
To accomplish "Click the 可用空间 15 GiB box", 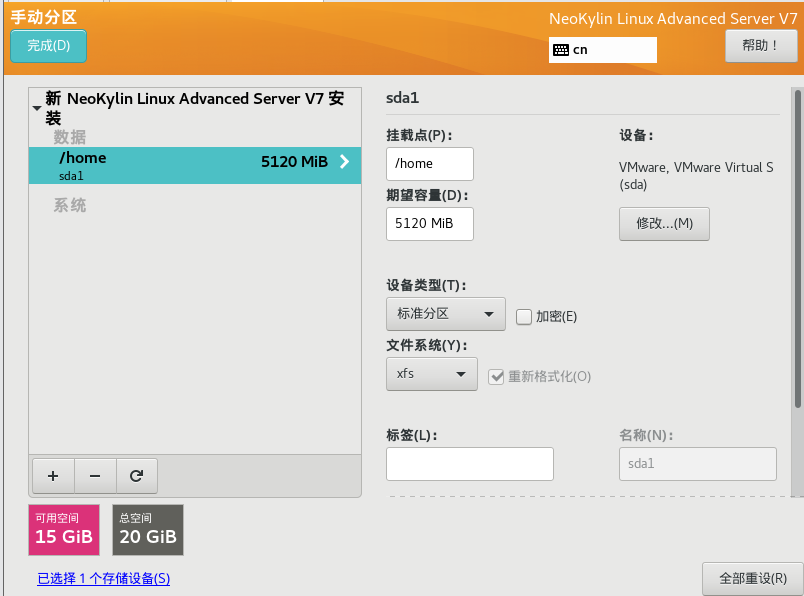I will click(x=64, y=530).
